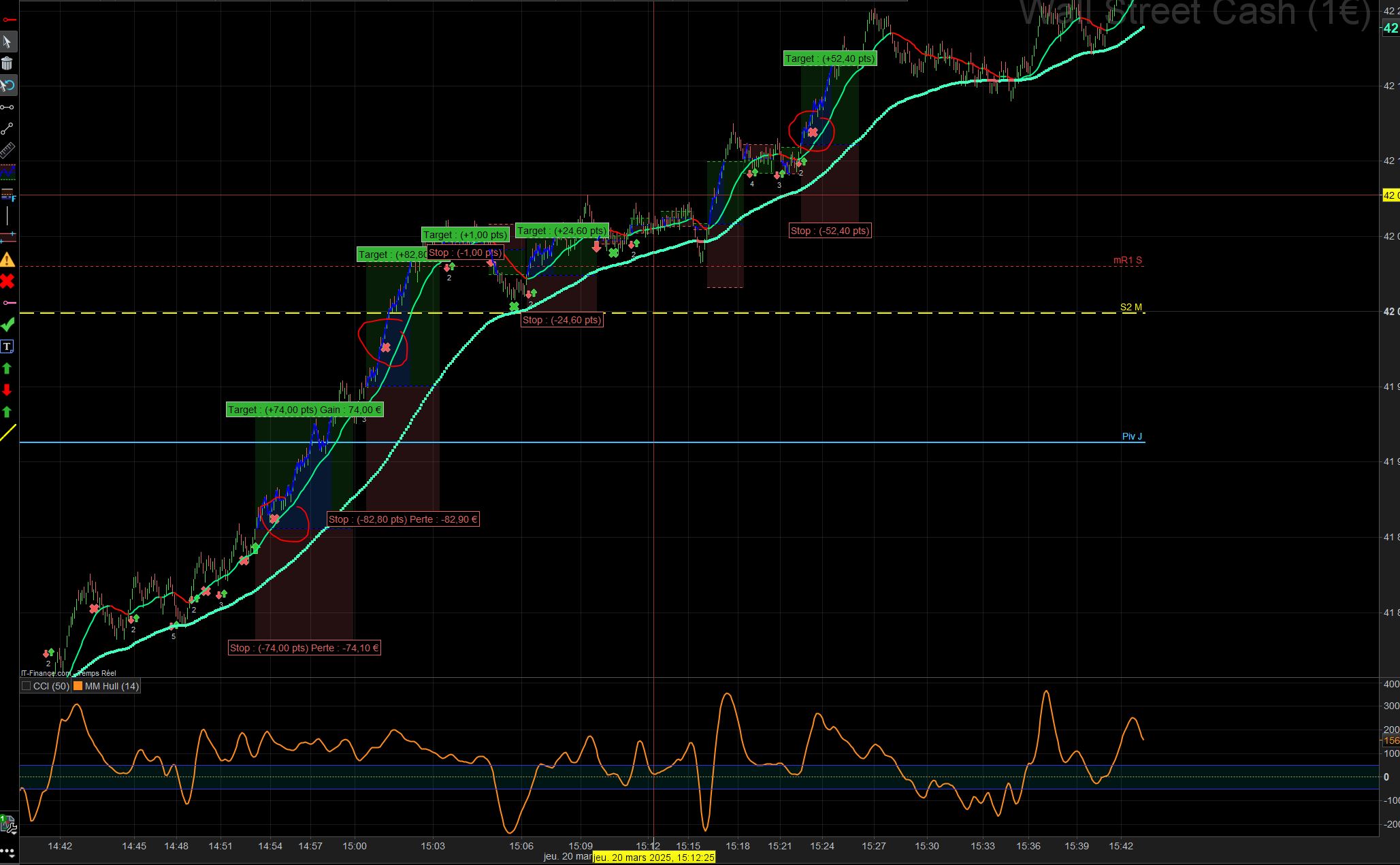Toggle the cursor redo drawing mode

7,86
